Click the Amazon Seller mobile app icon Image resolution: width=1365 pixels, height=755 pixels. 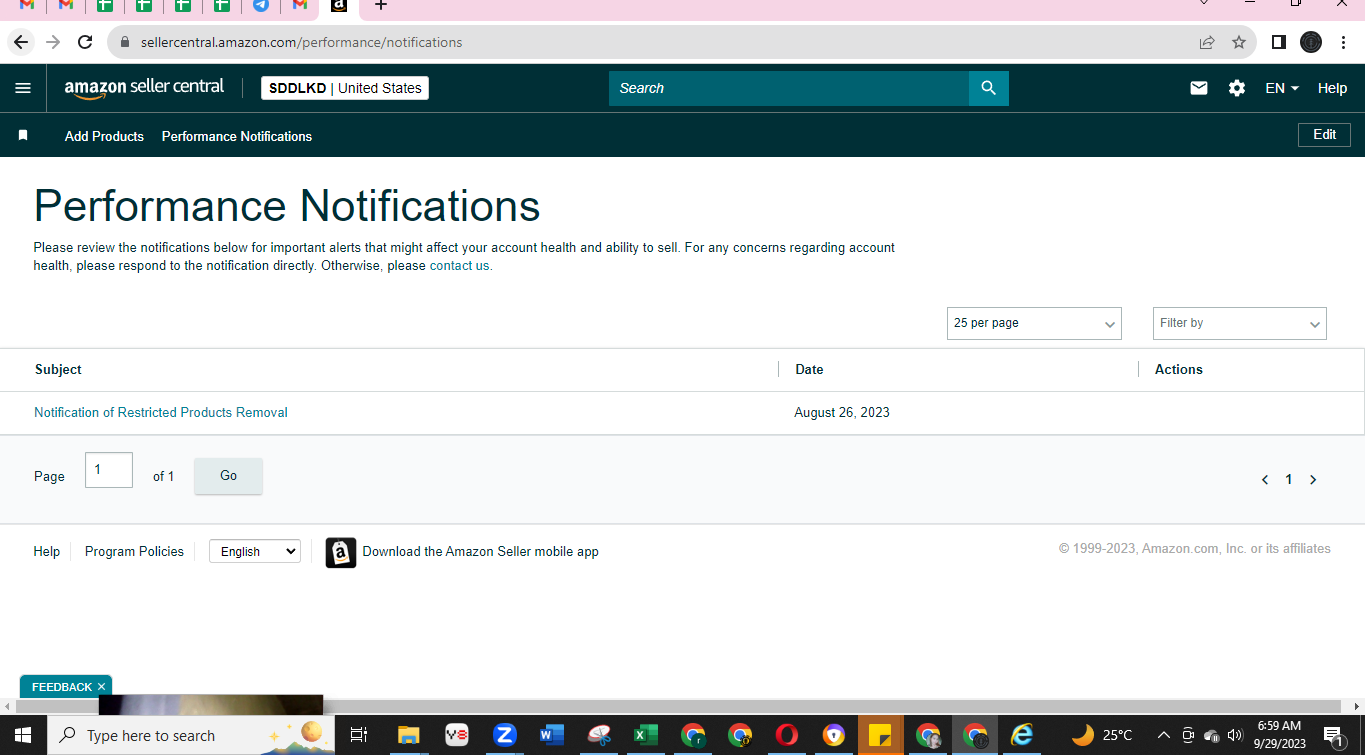[x=341, y=552]
